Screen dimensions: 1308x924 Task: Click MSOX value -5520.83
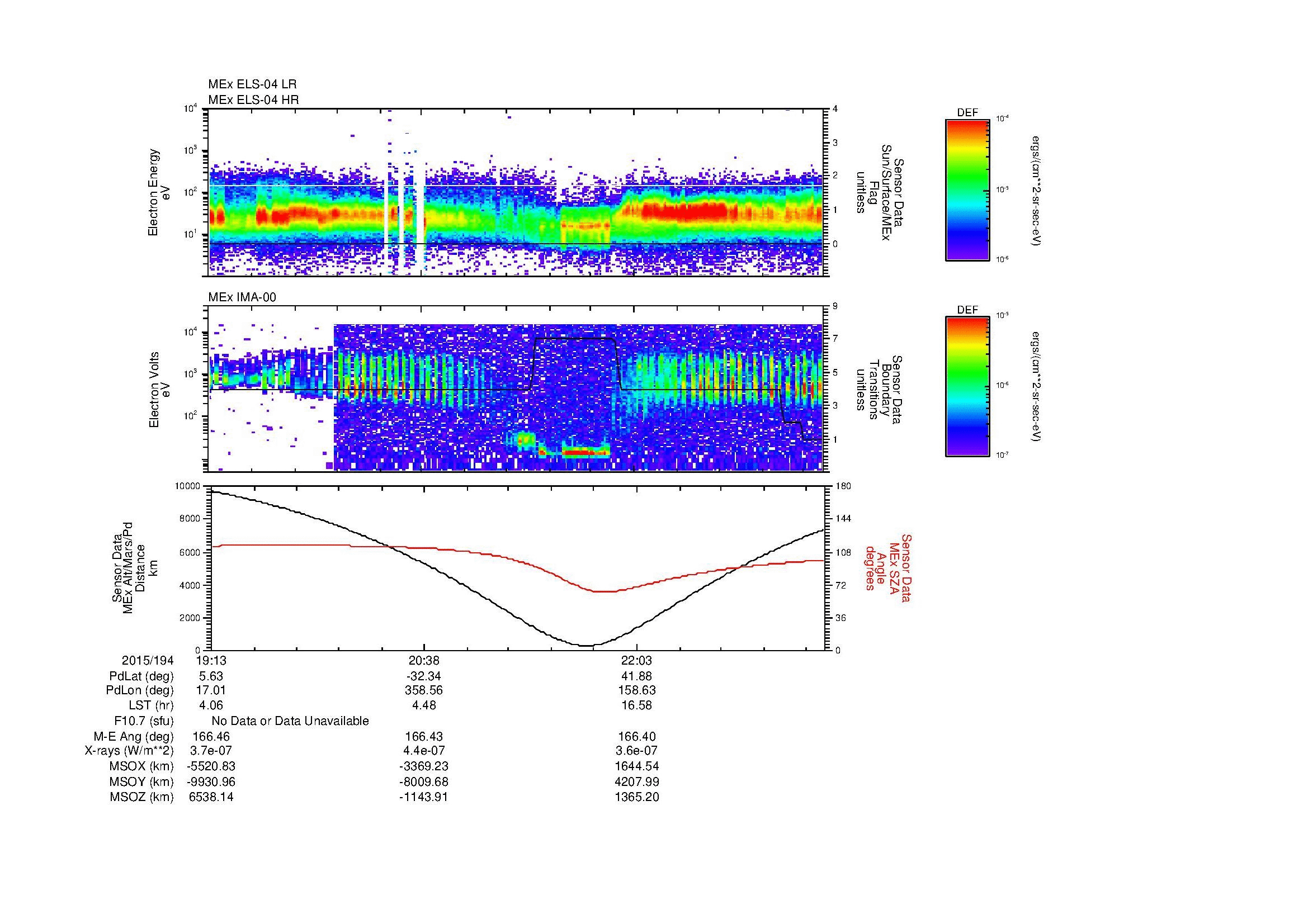click(211, 766)
